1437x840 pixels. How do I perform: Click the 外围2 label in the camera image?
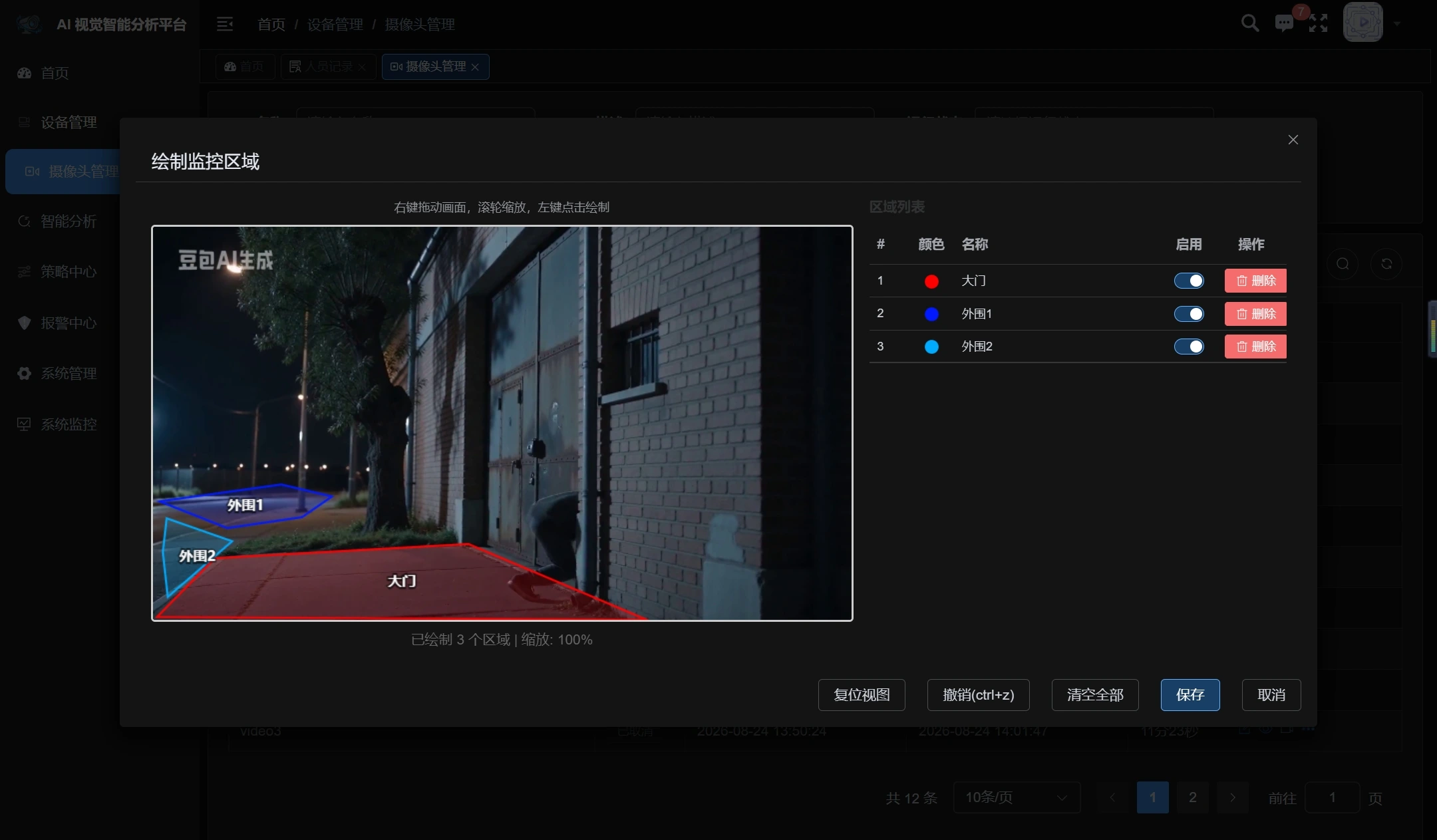click(x=197, y=556)
